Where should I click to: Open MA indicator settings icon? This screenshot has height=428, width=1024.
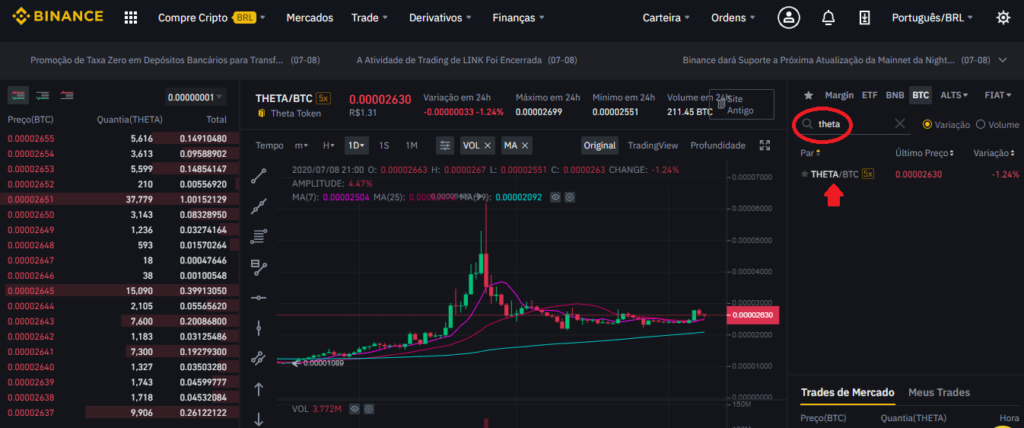(570, 196)
